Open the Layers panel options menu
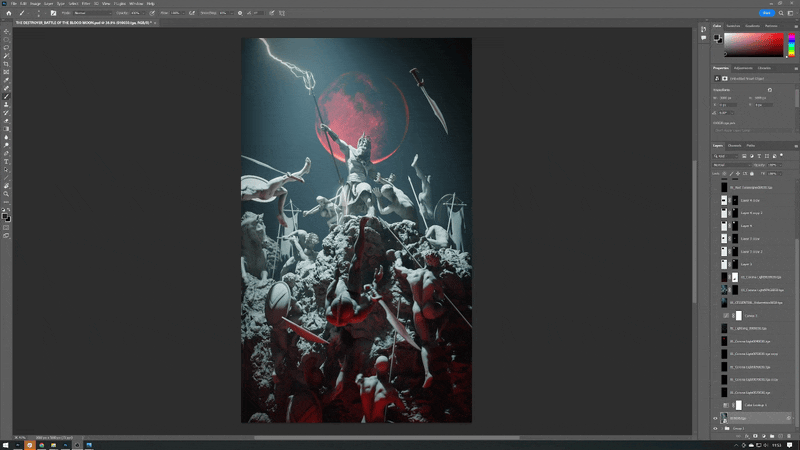Image resolution: width=800 pixels, height=450 pixels. (795, 146)
